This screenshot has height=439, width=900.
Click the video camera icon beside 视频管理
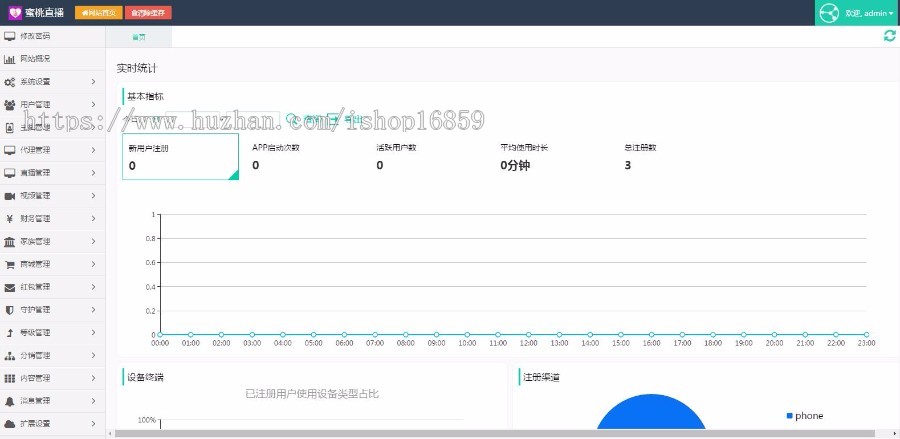(x=10, y=196)
